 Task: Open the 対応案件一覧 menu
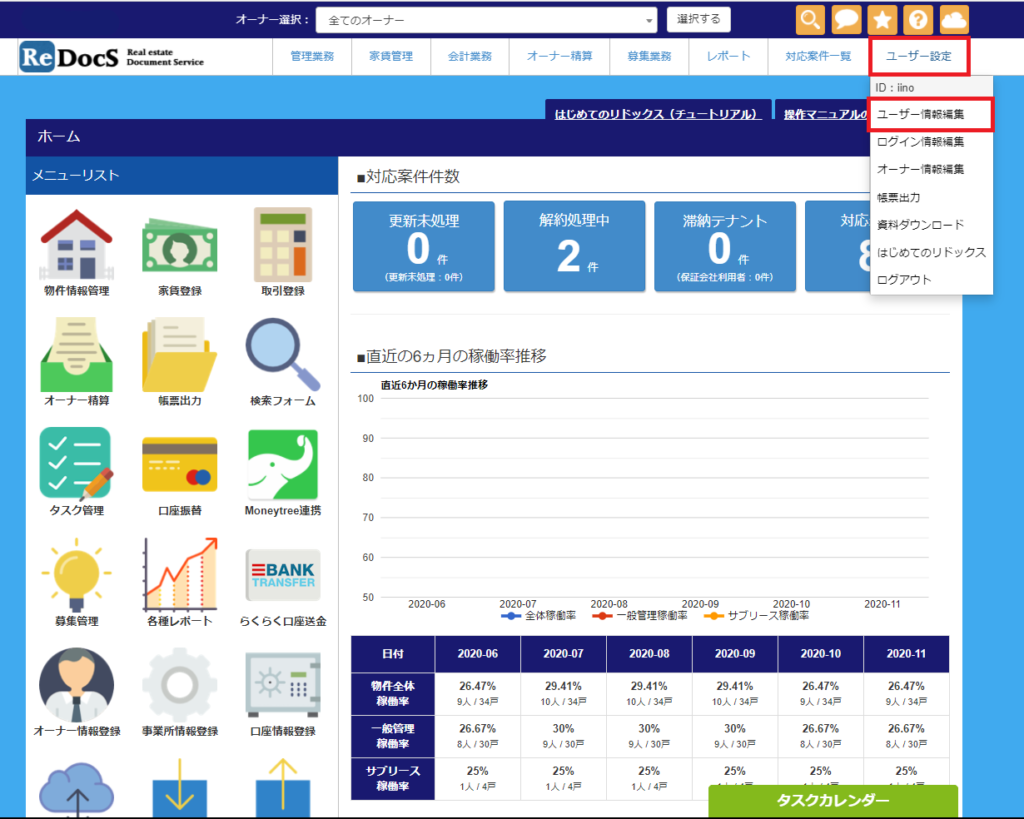pyautogui.click(x=818, y=57)
